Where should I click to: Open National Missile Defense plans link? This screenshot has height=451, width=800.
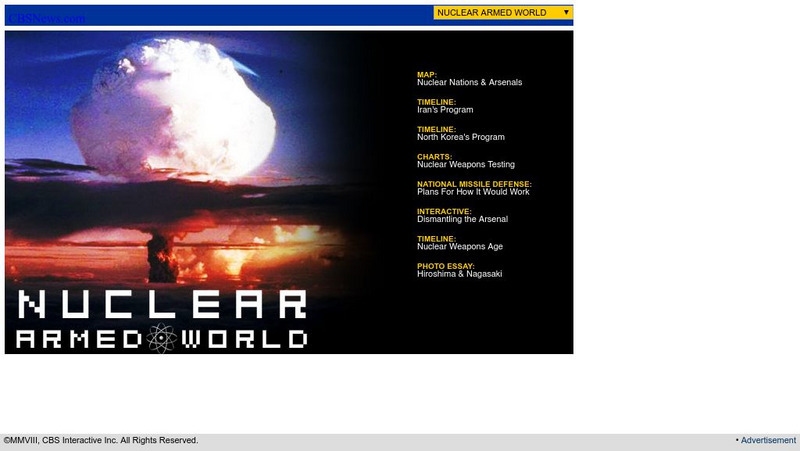[474, 188]
